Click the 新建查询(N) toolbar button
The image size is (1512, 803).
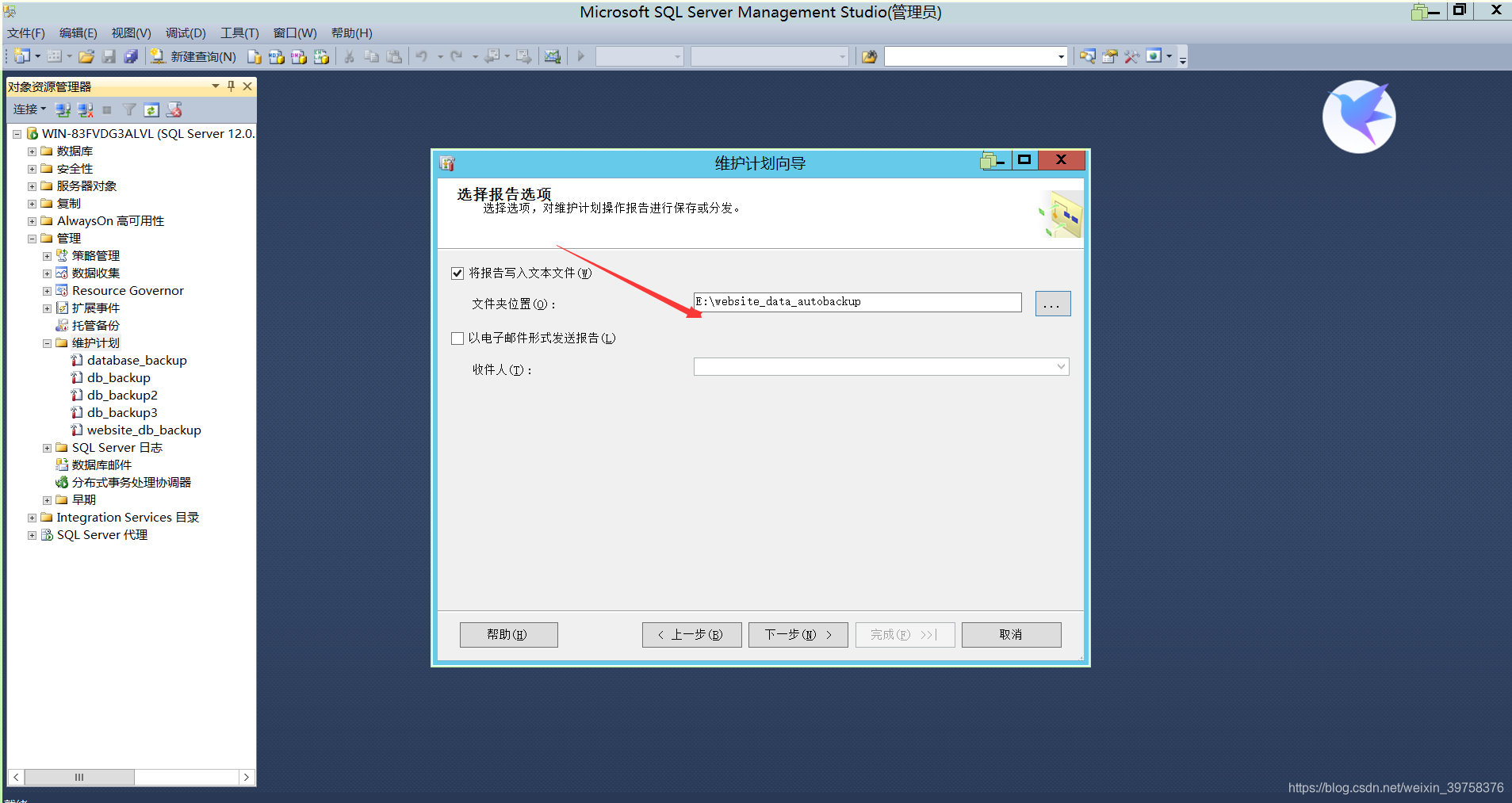[193, 56]
